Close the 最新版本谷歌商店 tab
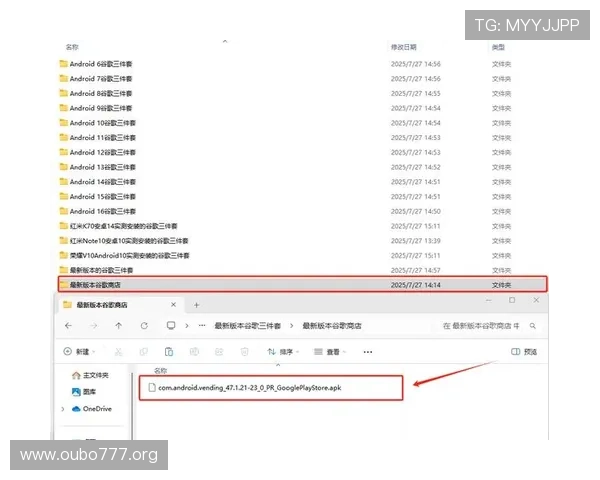 pos(173,305)
